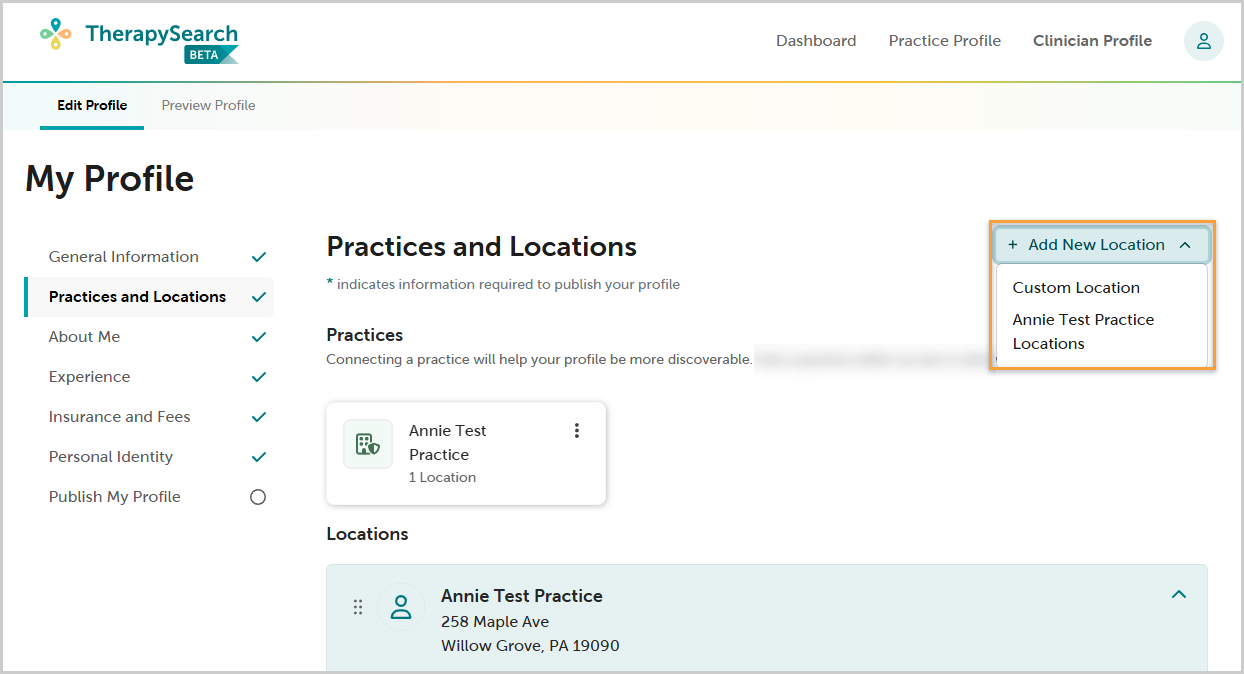Screen dimensions: 1244x674
Task: Click the person icon beside Annie Test Practice location
Action: 401,607
